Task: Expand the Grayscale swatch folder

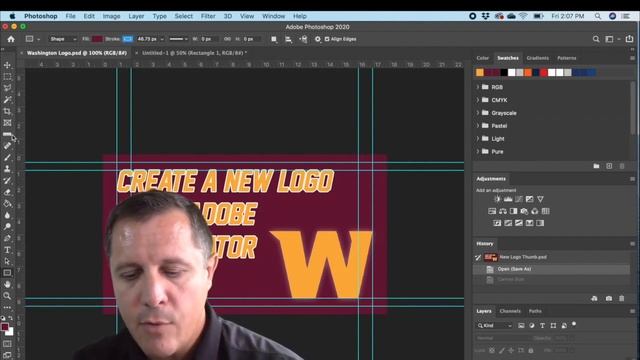Action: click(478, 113)
